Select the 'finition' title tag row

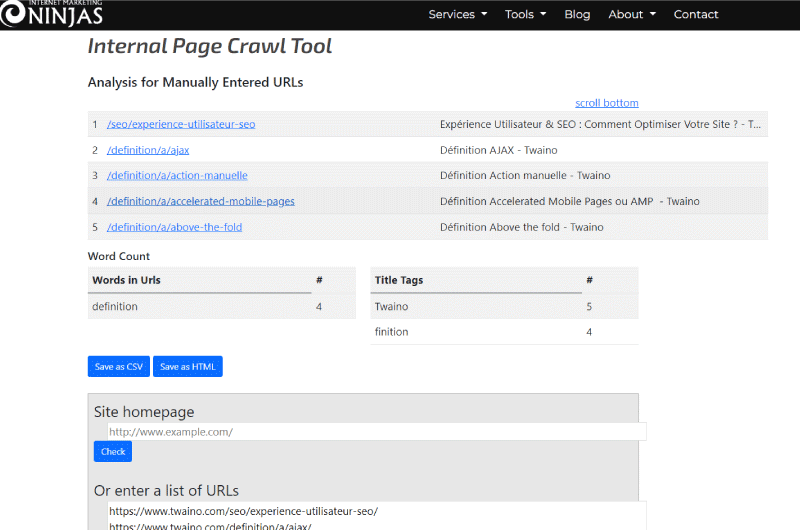click(504, 332)
